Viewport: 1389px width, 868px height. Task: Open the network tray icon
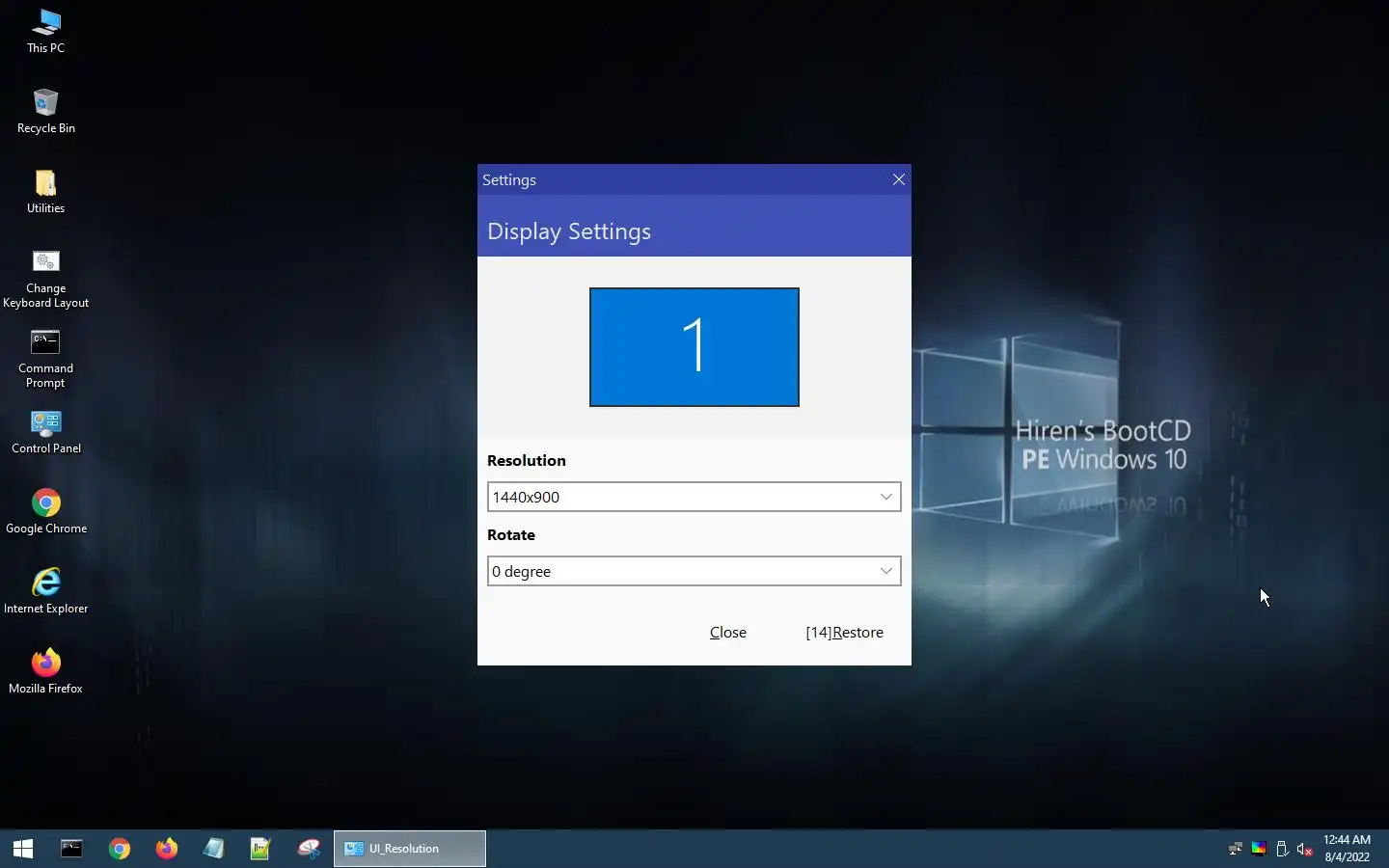coord(1235,849)
